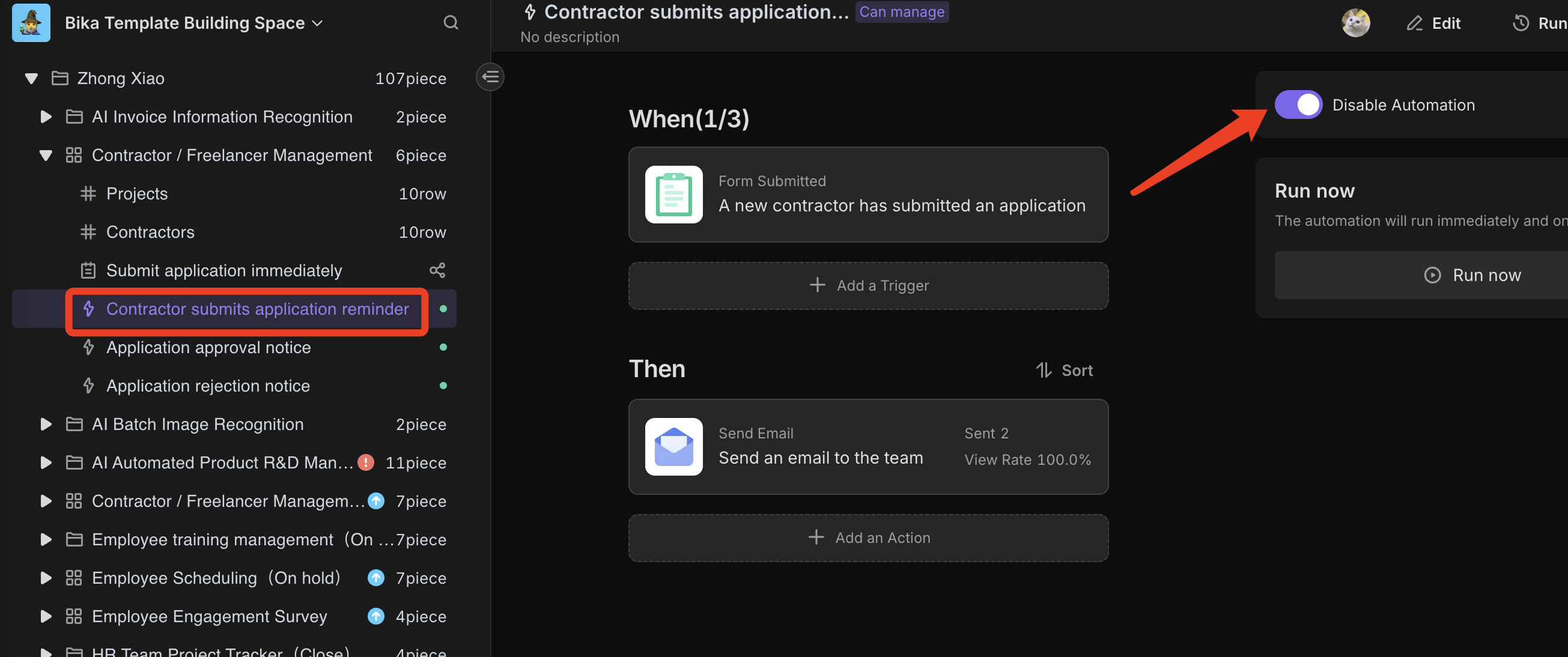
Task: Click the Add a Trigger button
Action: (868, 285)
